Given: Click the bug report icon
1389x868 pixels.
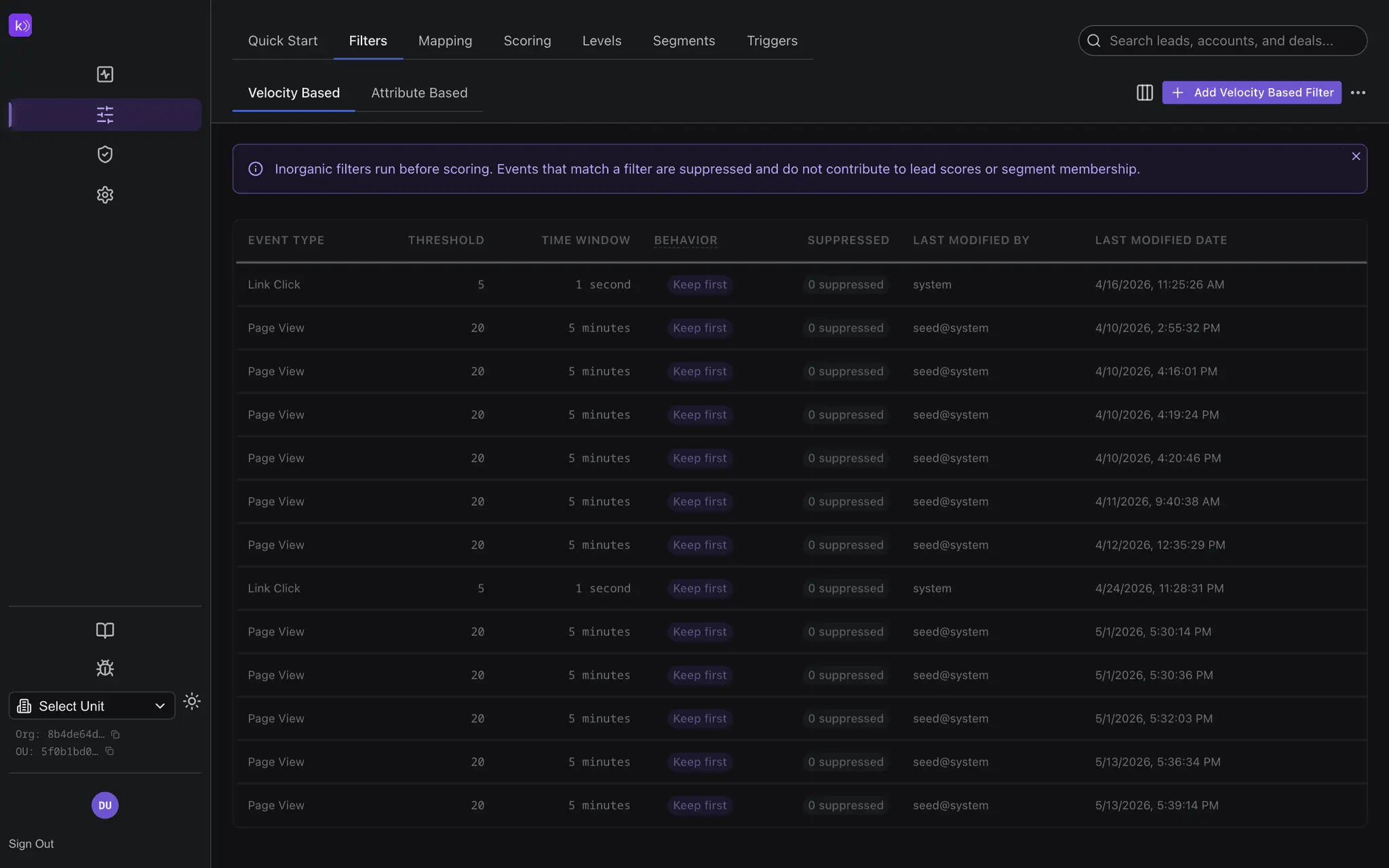Looking at the screenshot, I should point(105,668).
